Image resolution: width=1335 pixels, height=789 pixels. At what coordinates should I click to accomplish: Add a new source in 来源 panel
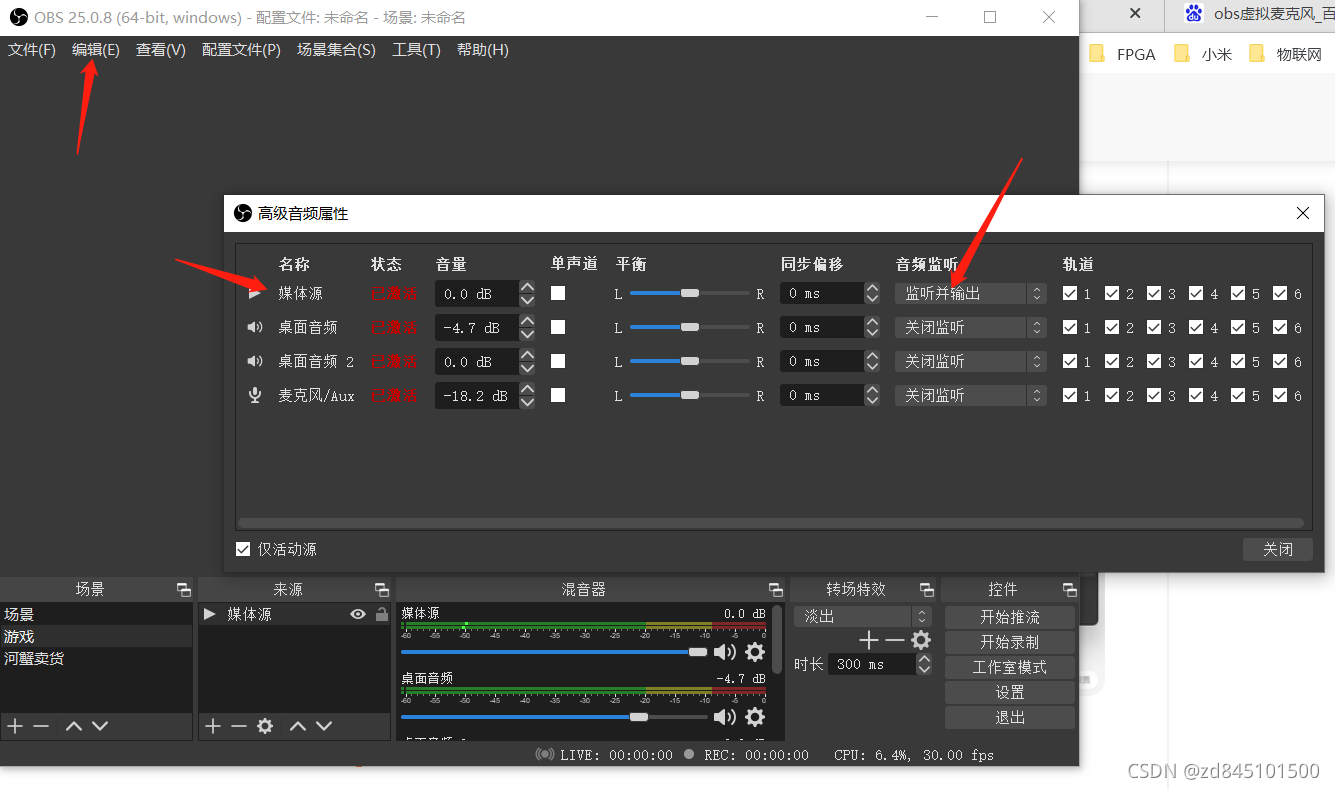click(x=213, y=726)
